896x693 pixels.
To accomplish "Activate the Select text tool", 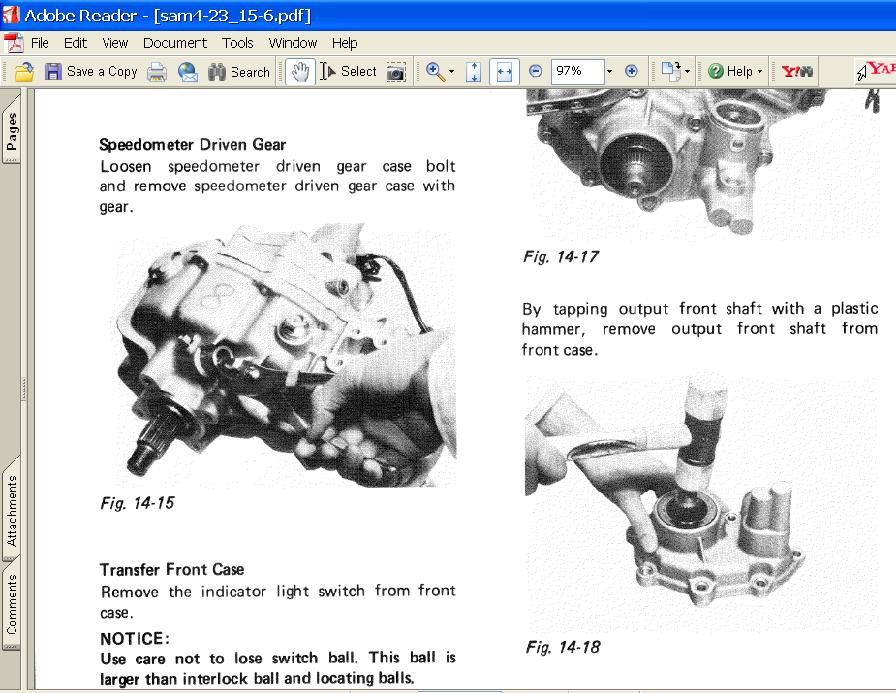I will (x=348, y=72).
